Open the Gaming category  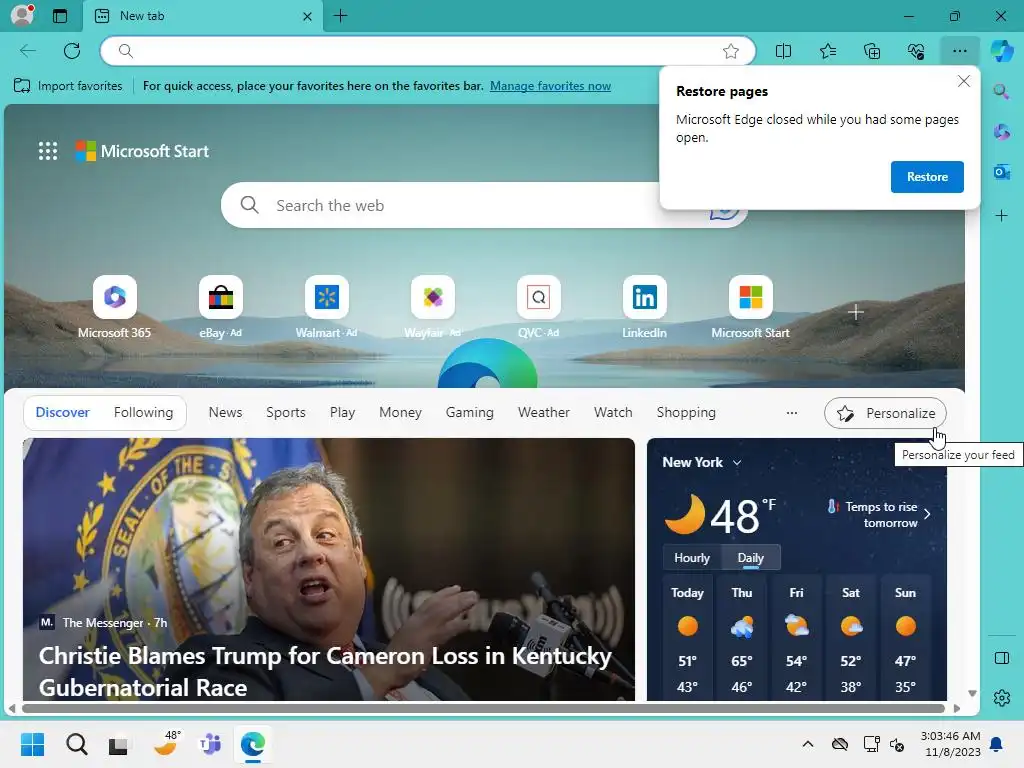(x=470, y=412)
